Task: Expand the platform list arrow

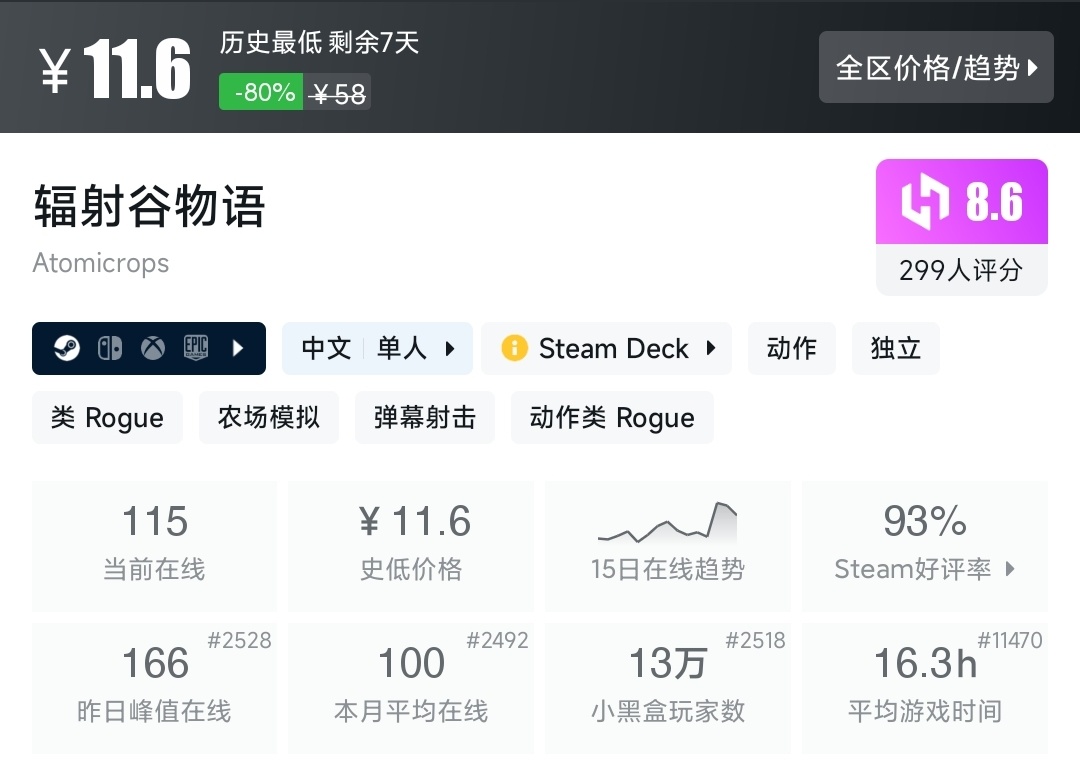Action: tap(238, 348)
